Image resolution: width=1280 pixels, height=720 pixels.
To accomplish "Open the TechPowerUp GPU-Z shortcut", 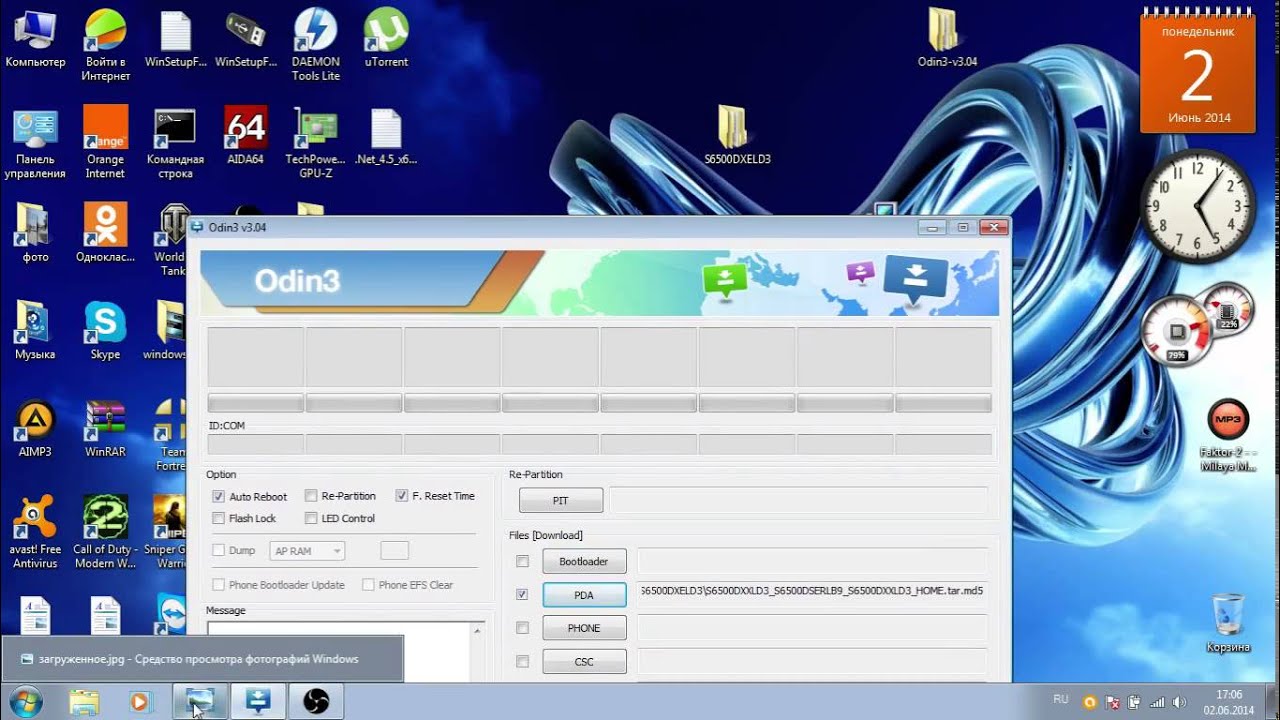I will coord(316,143).
